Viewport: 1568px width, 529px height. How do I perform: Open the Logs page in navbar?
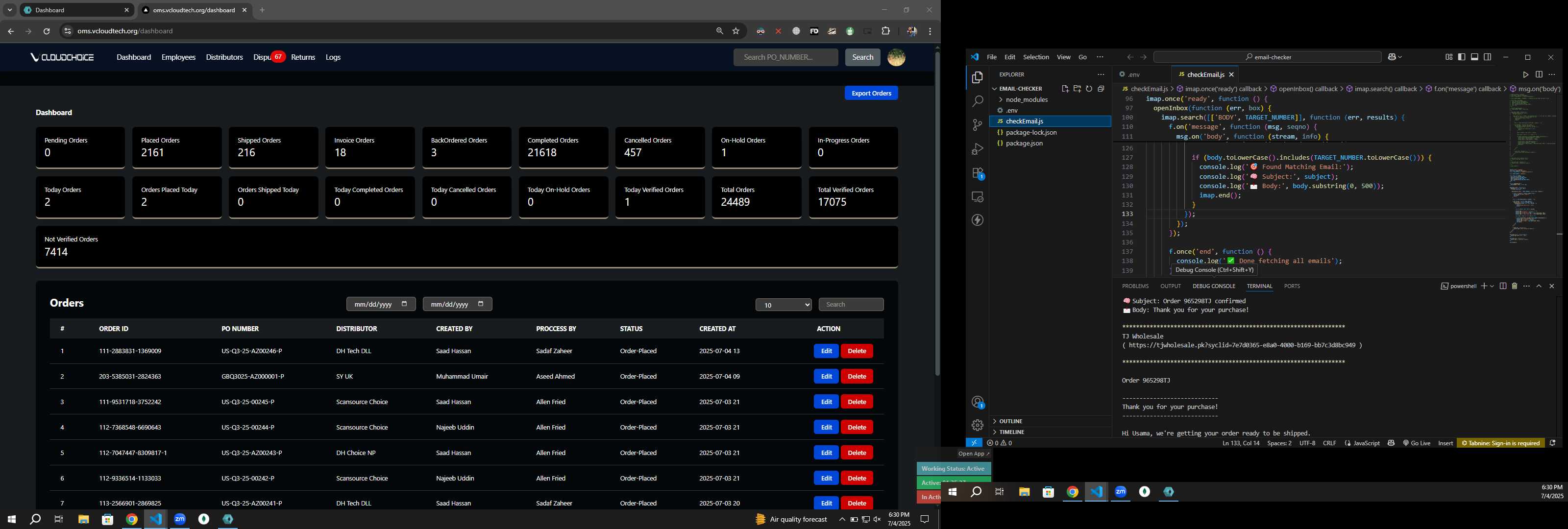(x=333, y=57)
